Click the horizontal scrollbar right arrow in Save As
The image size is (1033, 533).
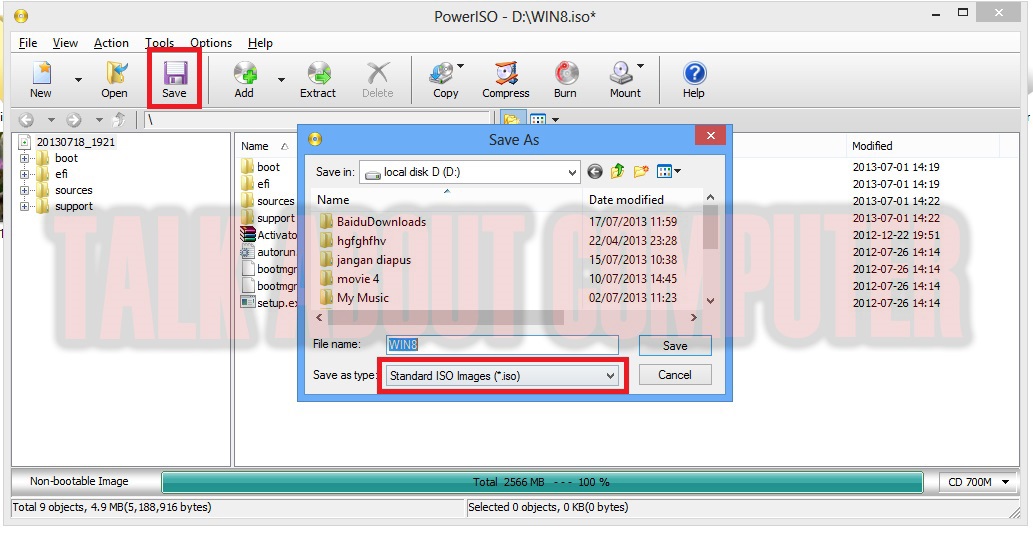click(694, 318)
